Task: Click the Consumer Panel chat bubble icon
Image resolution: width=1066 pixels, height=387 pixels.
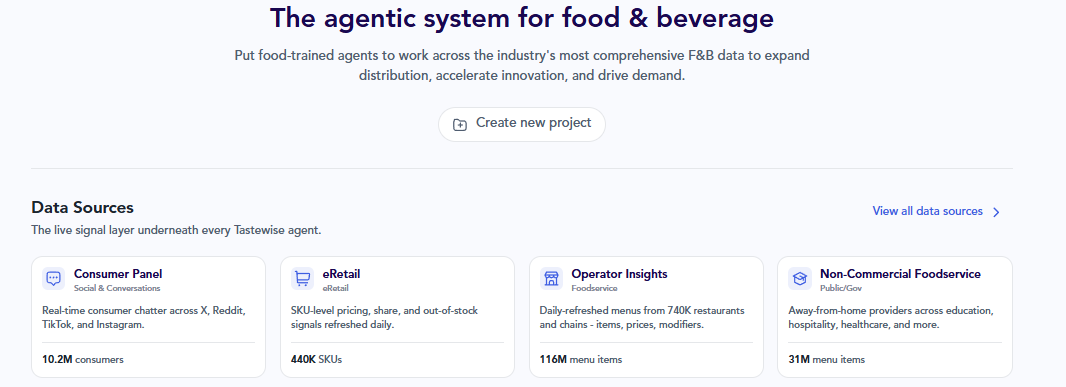Action: coord(54,278)
